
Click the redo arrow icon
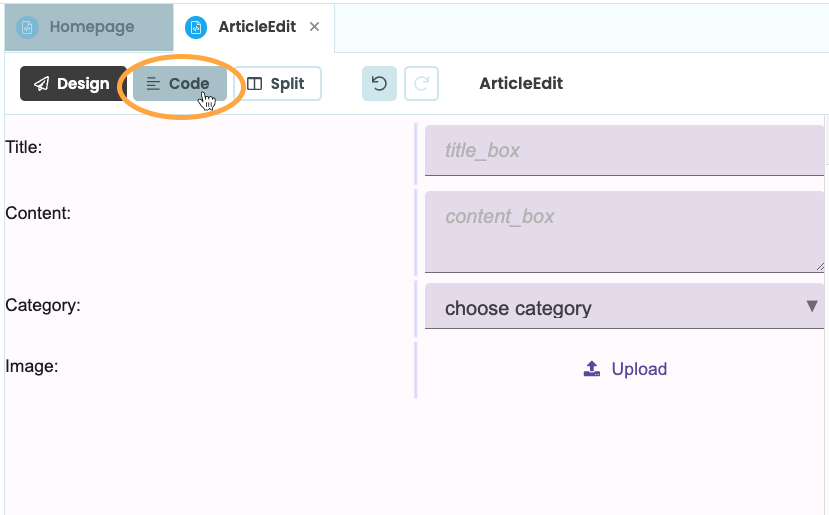(x=421, y=84)
